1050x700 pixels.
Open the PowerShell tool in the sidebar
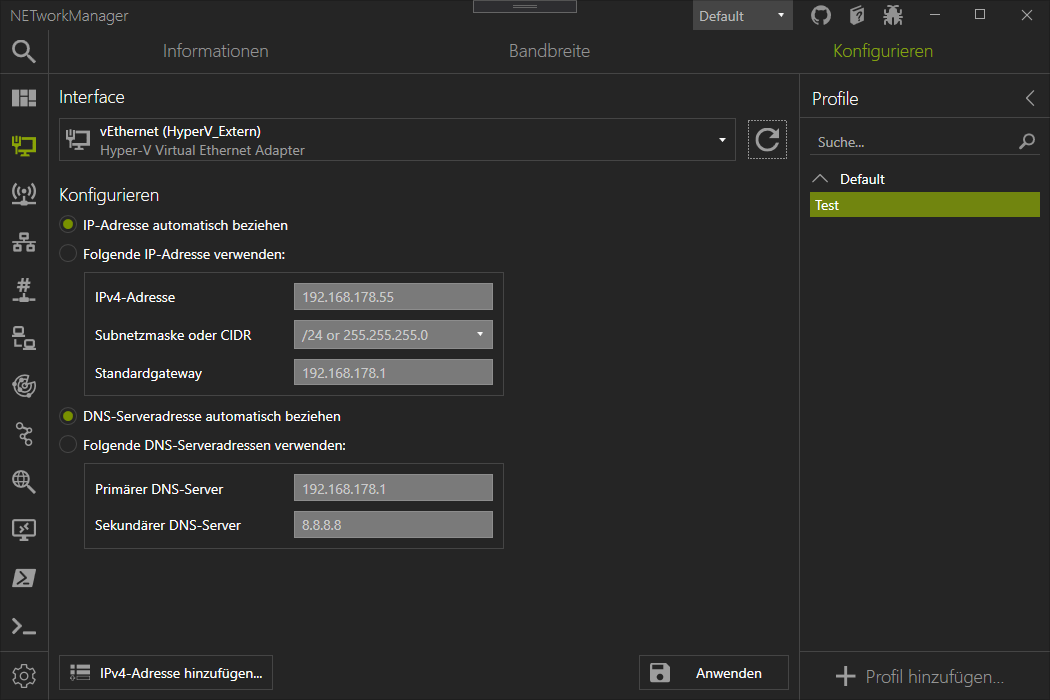coord(22,578)
